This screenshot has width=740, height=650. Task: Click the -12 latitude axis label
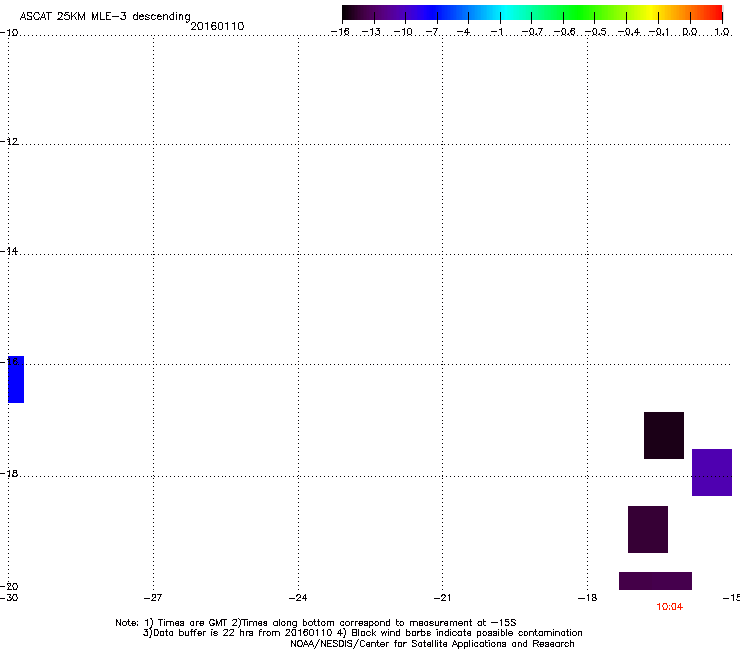[9, 142]
